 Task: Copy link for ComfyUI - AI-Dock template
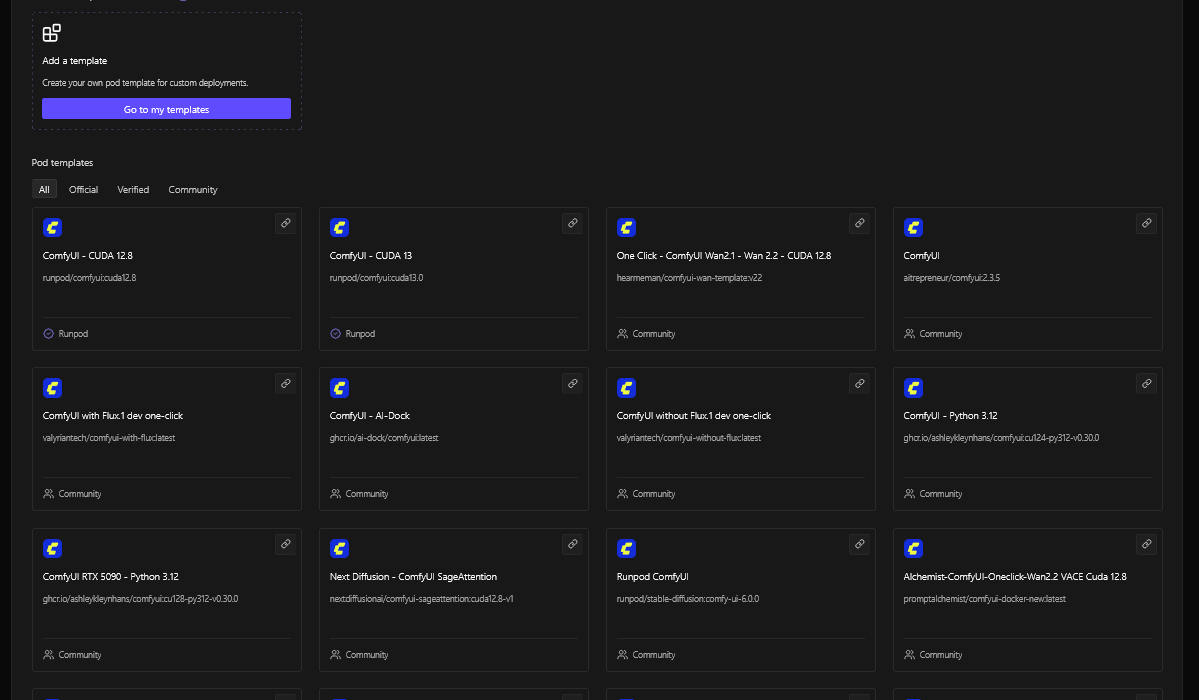[x=572, y=384]
